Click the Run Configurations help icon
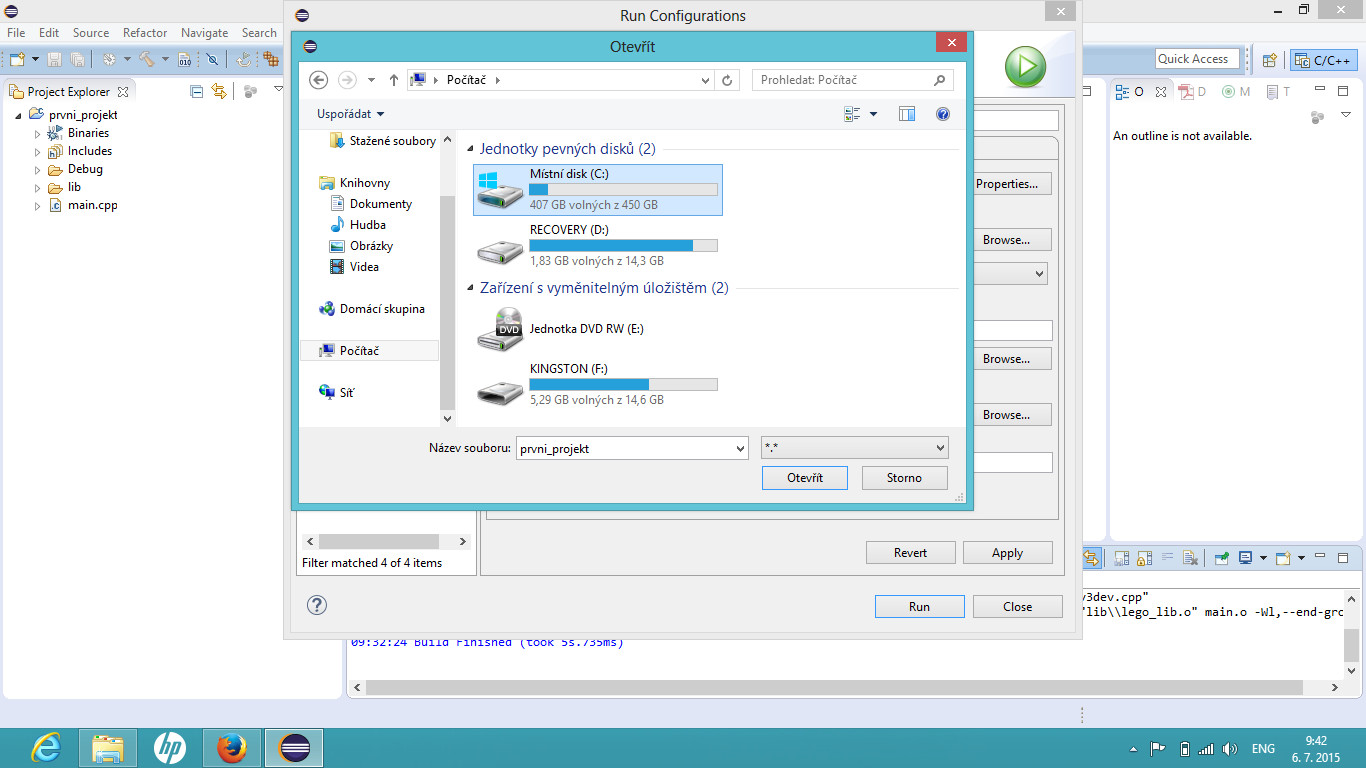The height and width of the screenshot is (768, 1366). (317, 605)
